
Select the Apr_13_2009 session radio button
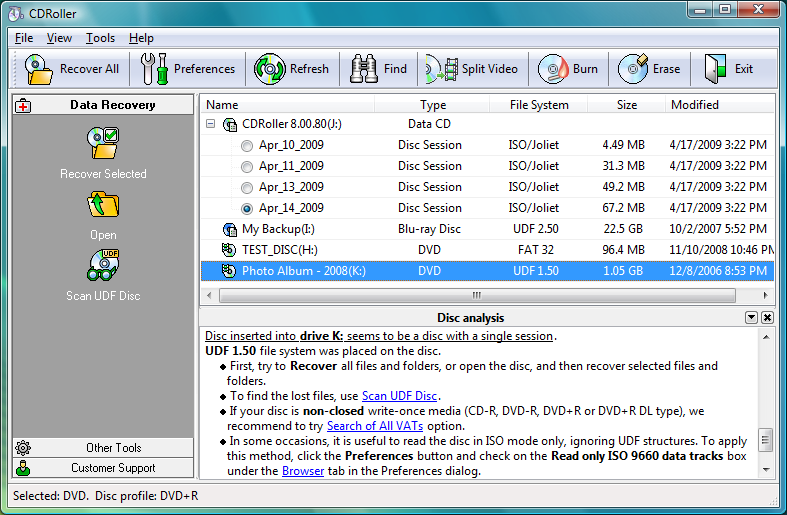(246, 188)
